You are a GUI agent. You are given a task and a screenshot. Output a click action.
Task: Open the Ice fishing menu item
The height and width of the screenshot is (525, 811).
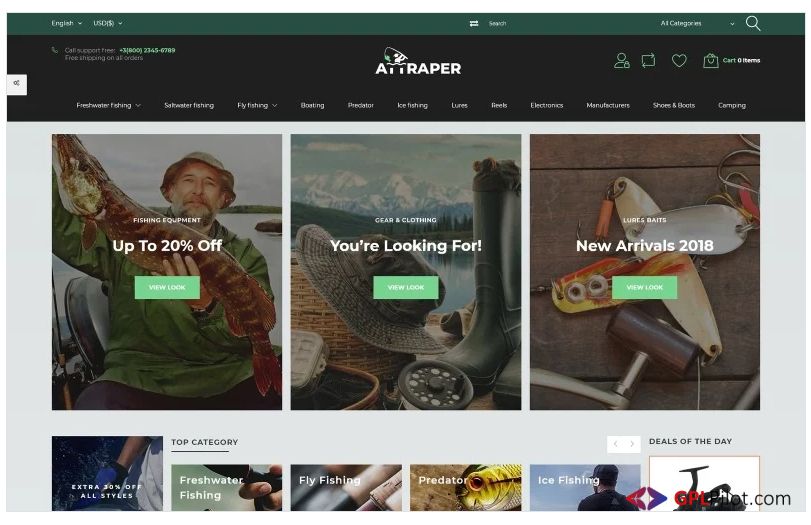point(412,106)
